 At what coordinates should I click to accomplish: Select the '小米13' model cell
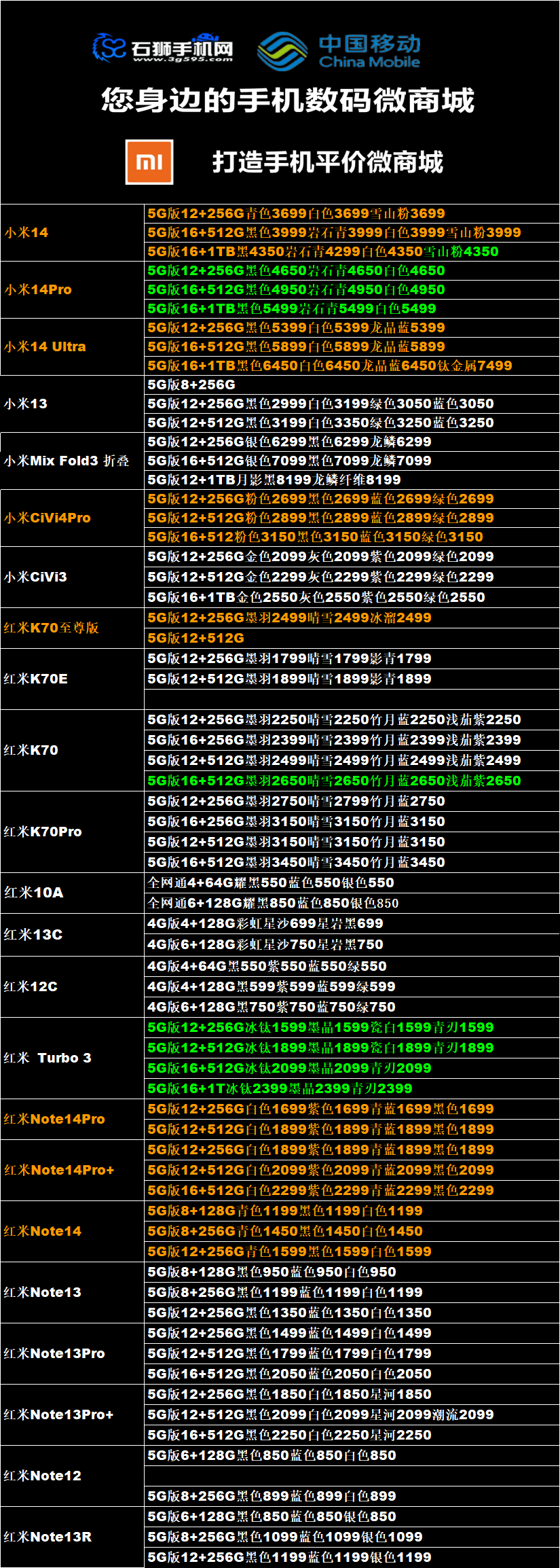[x=72, y=404]
